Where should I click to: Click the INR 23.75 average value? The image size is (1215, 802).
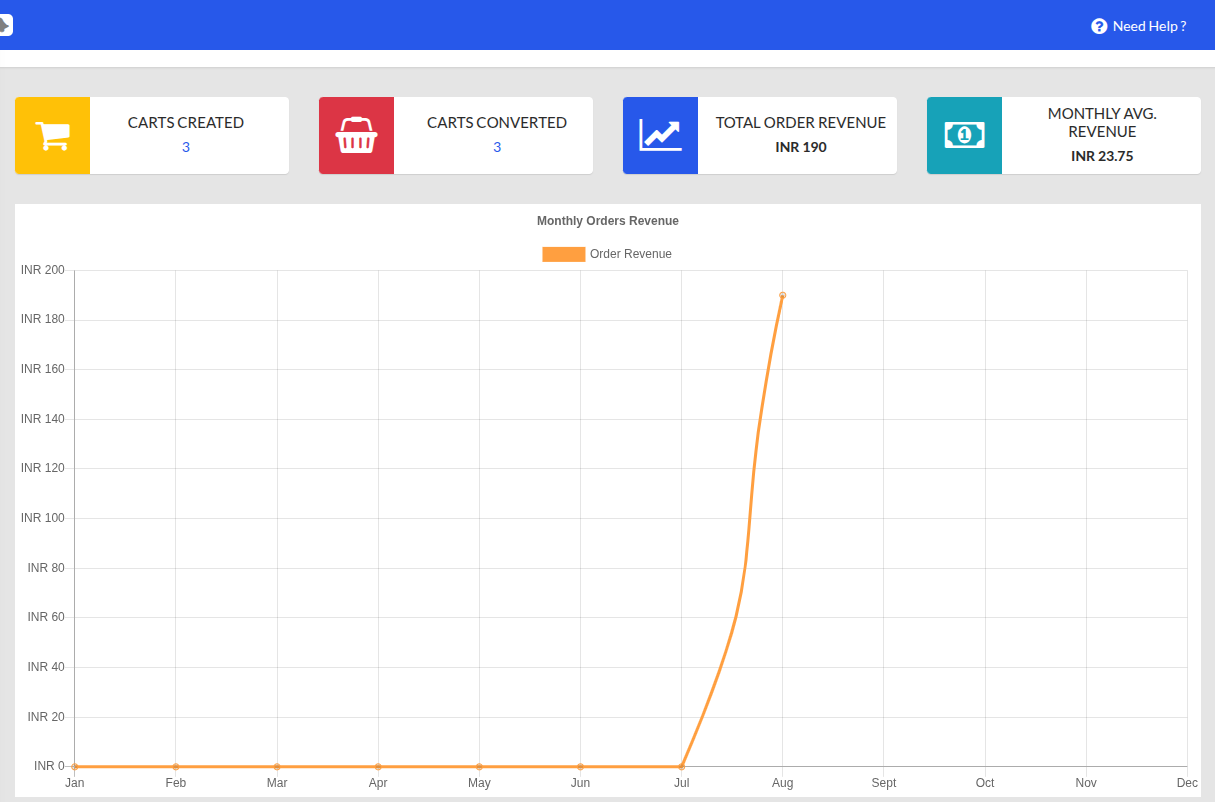[x=1102, y=156]
